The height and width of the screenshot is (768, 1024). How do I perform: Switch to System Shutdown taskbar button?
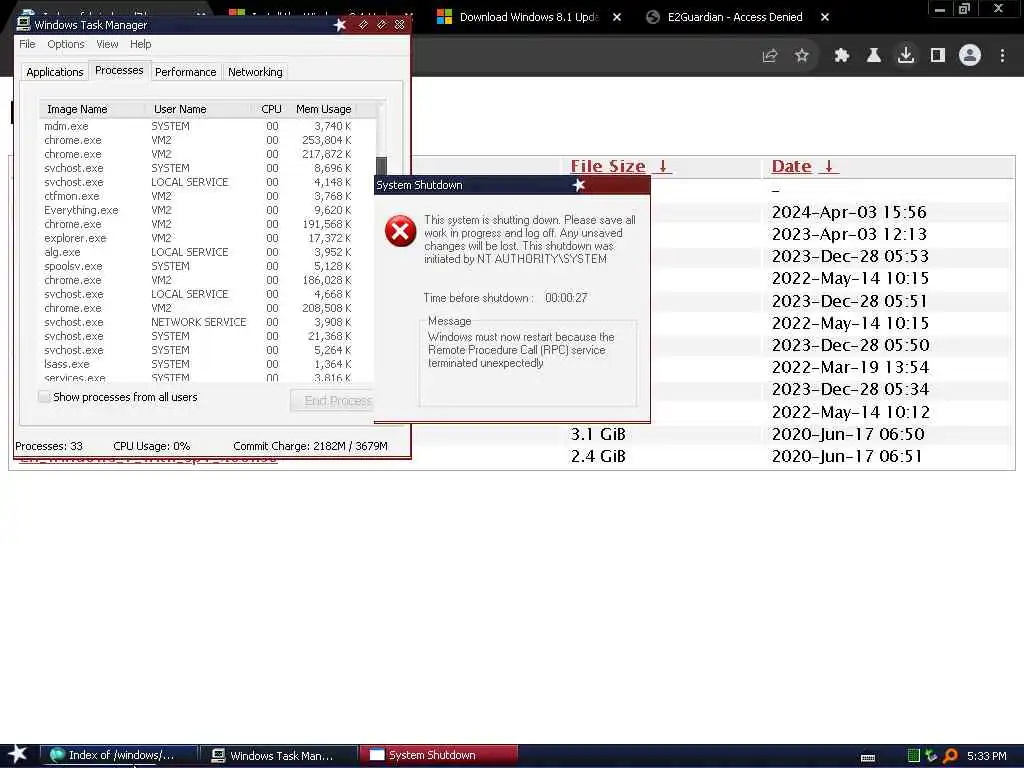[x=439, y=756]
